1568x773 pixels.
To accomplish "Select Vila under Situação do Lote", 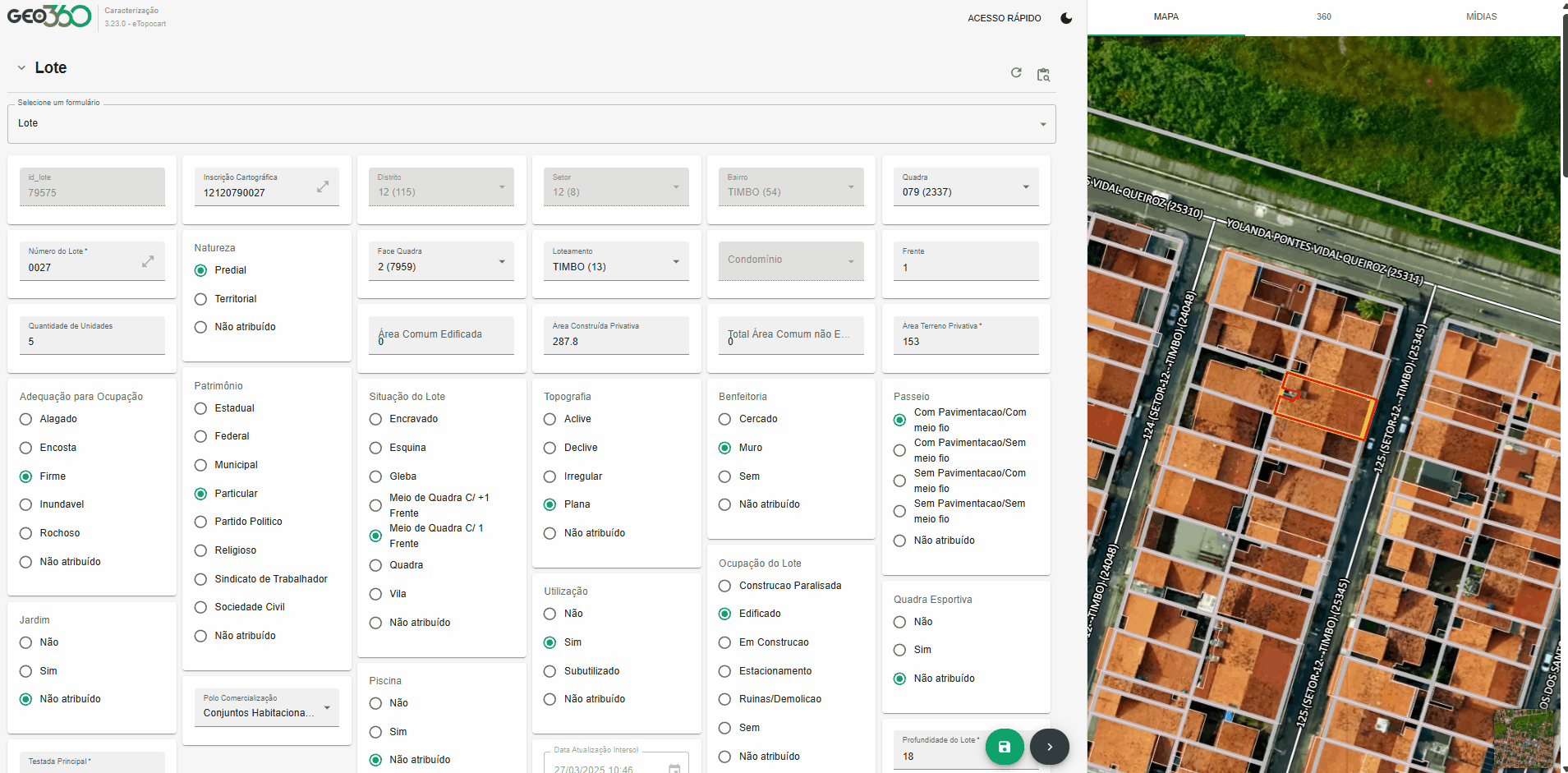I will pyautogui.click(x=375, y=594).
